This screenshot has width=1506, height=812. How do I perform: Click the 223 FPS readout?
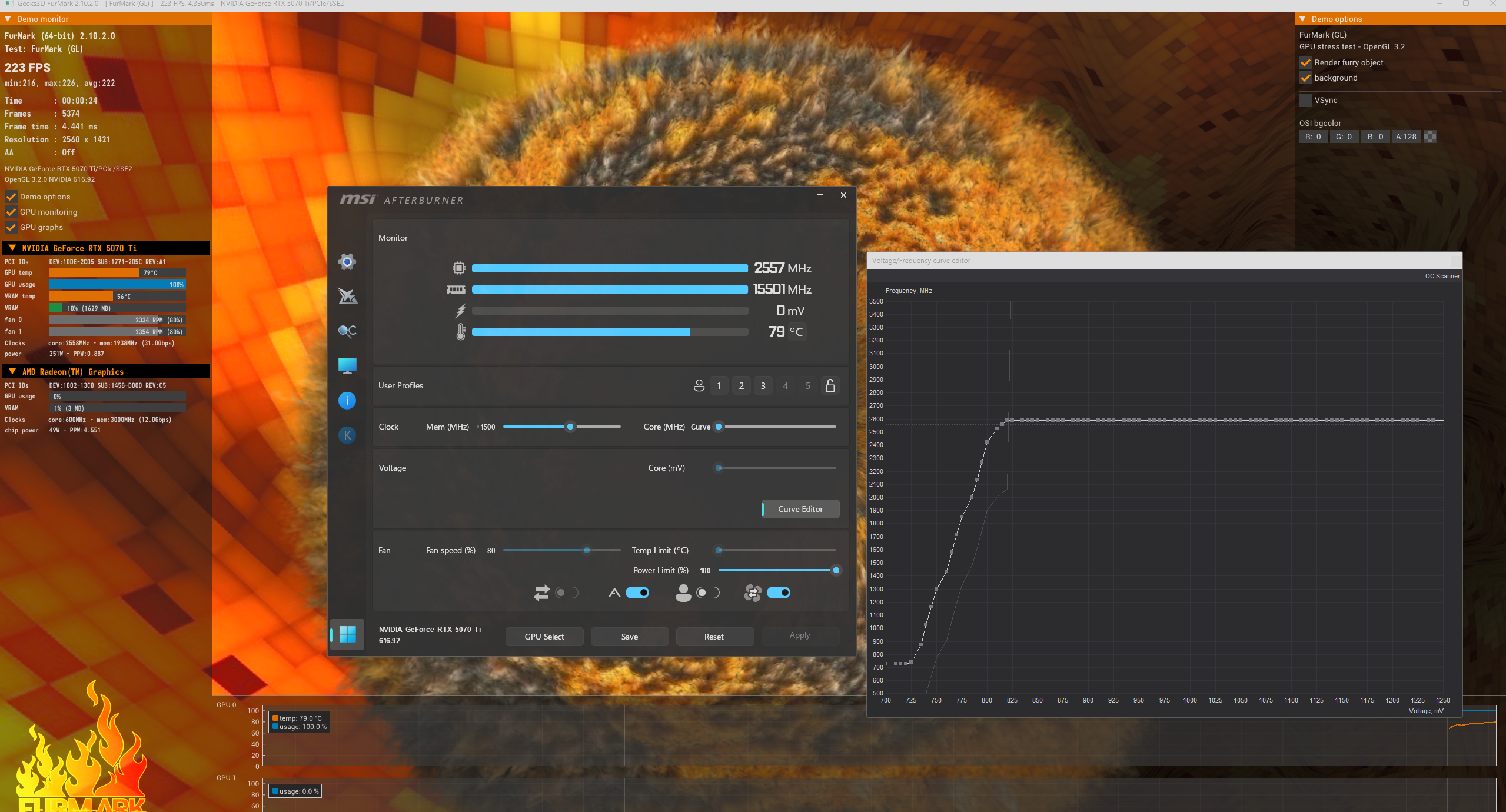[28, 68]
